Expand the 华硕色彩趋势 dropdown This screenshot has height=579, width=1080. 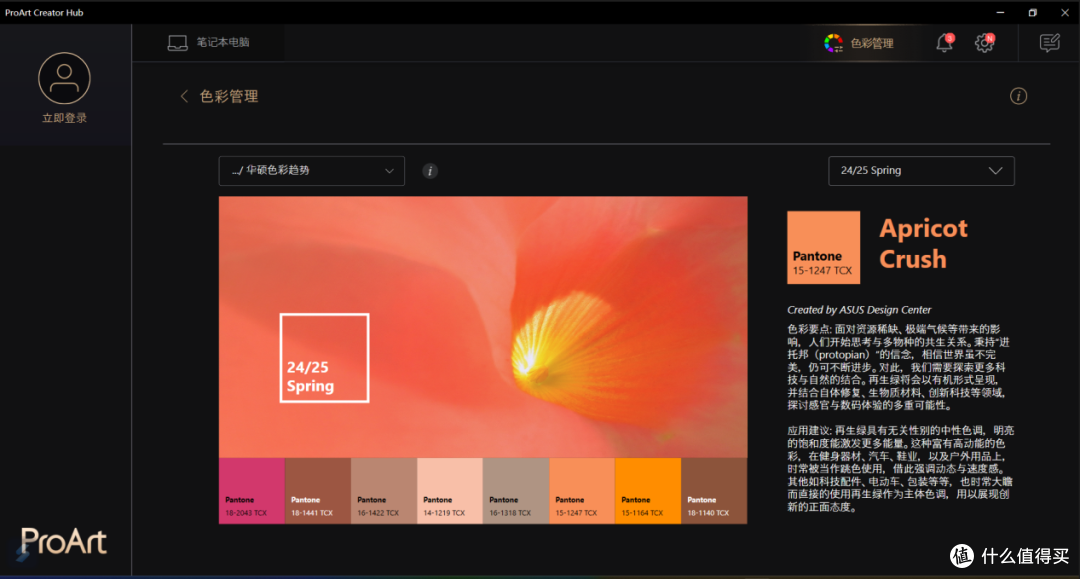(x=311, y=171)
